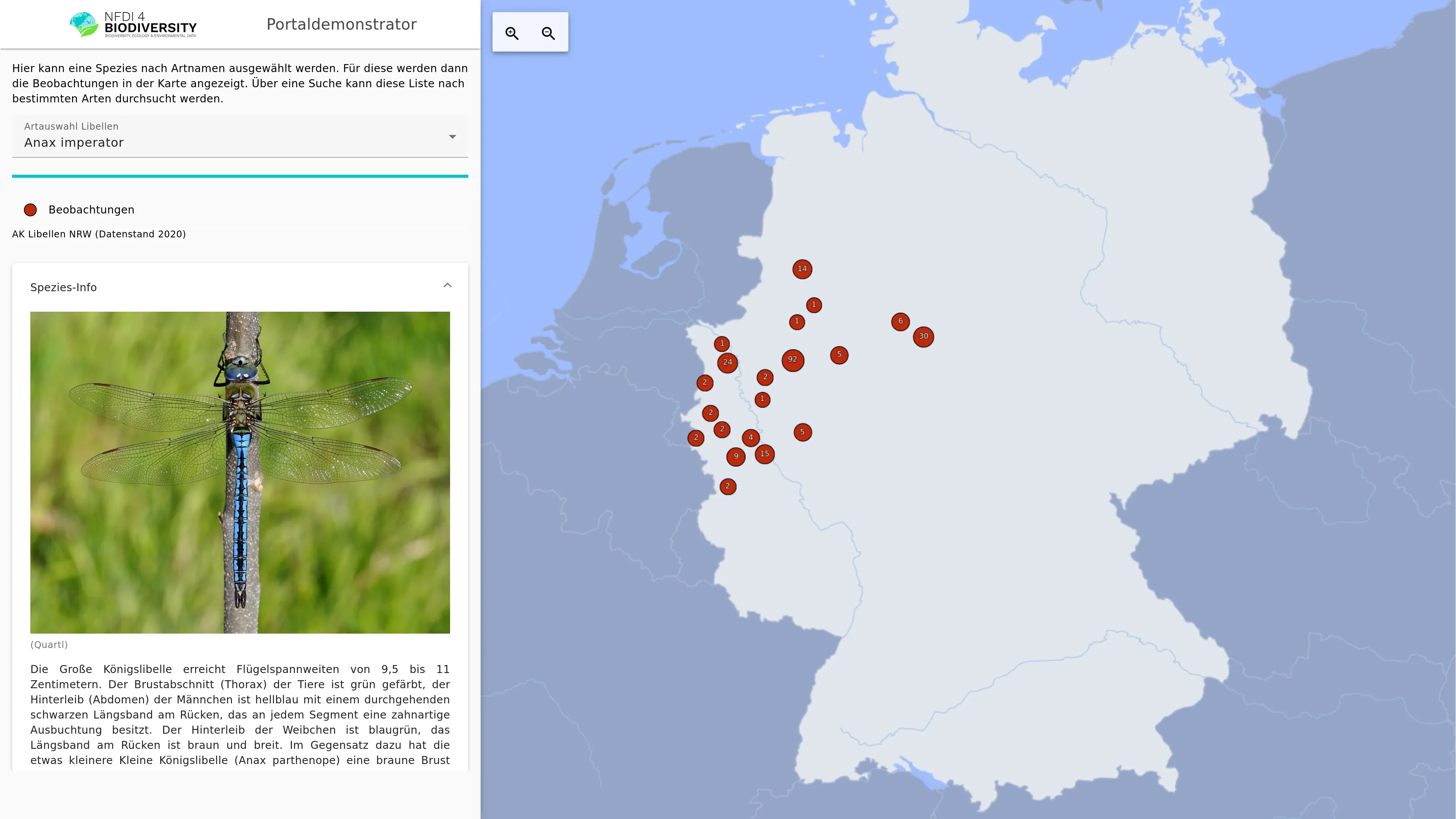Click the cluster marker labeled 9
Viewport: 1456px width, 819px height.
click(735, 457)
